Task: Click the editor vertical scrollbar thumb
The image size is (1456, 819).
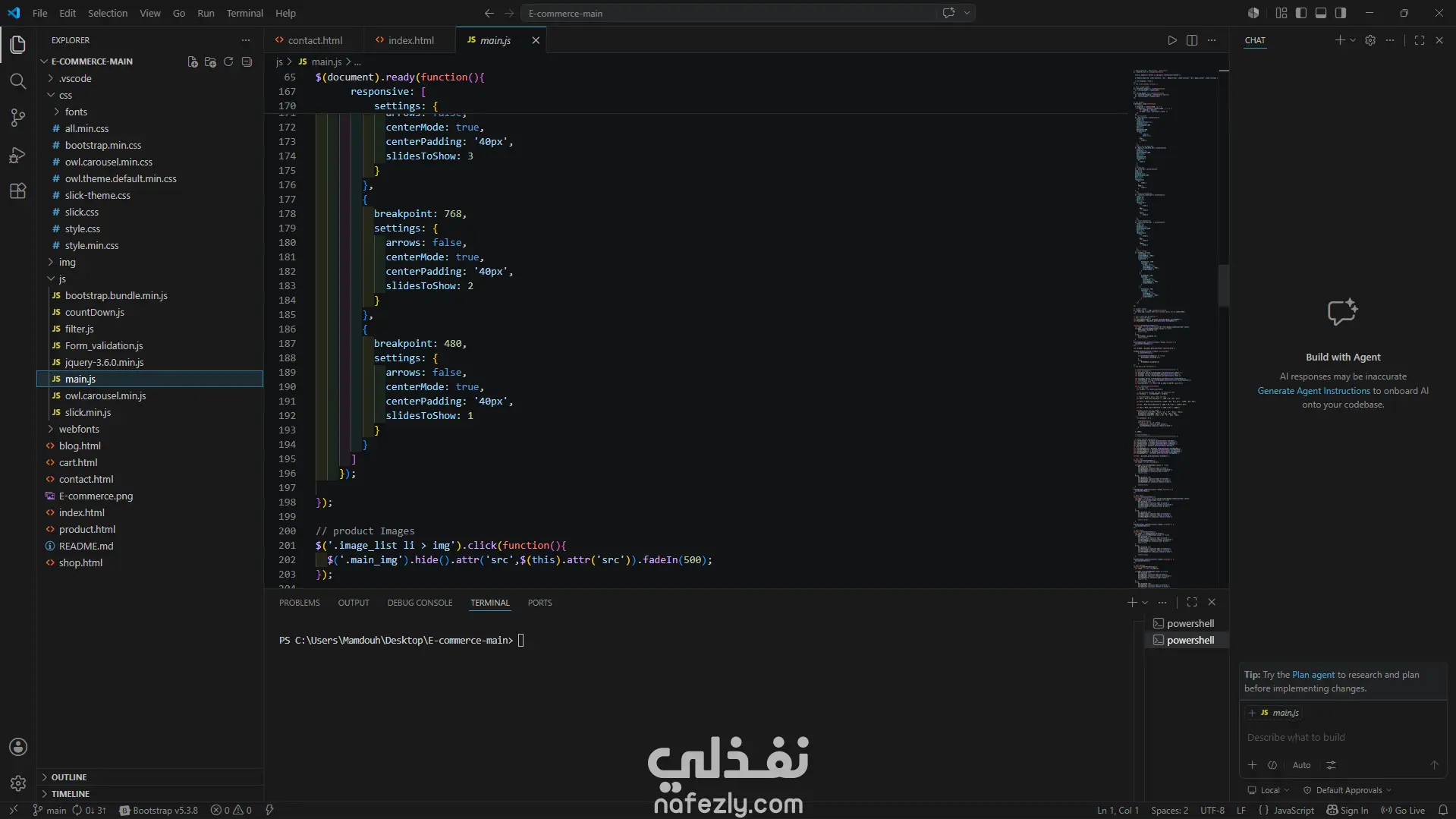Action: click(x=1223, y=285)
